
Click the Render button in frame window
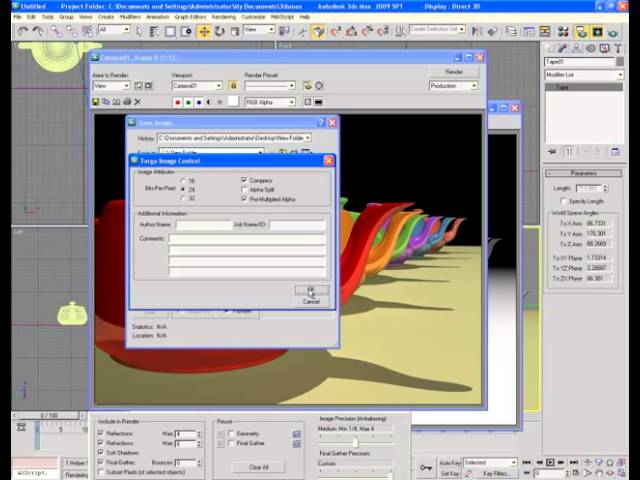pyautogui.click(x=453, y=71)
